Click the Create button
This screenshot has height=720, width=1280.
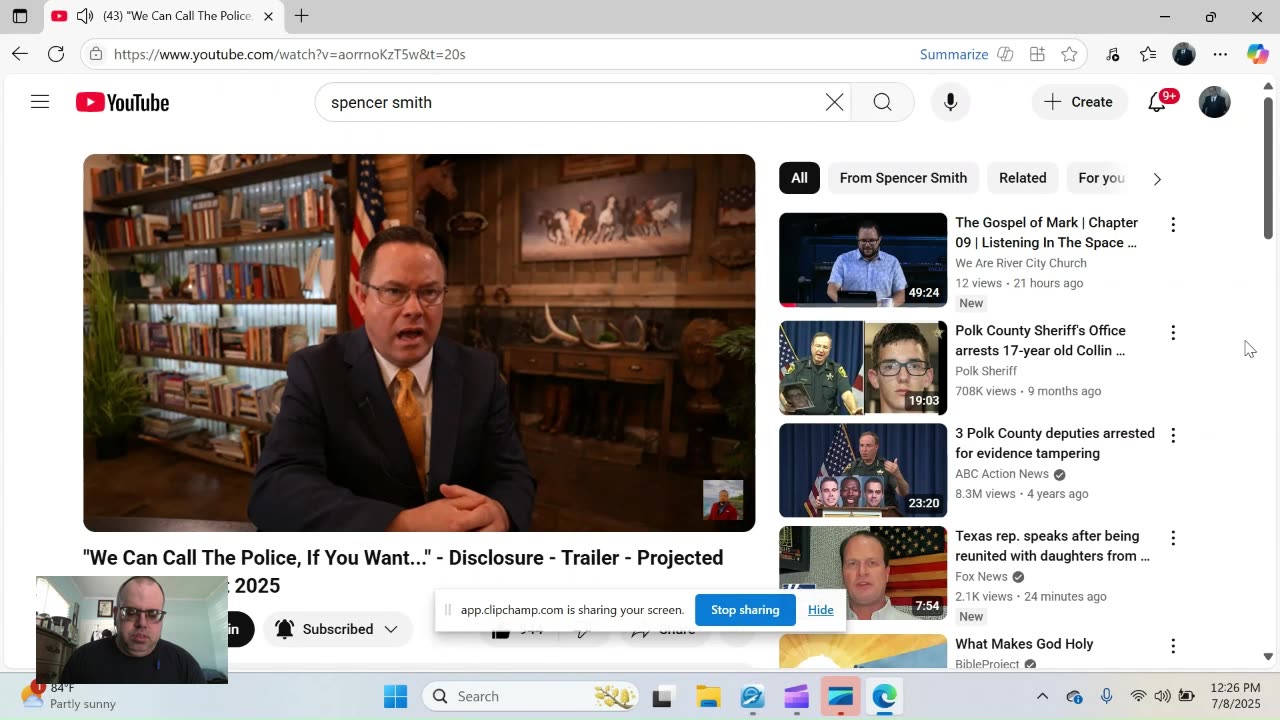1078,102
